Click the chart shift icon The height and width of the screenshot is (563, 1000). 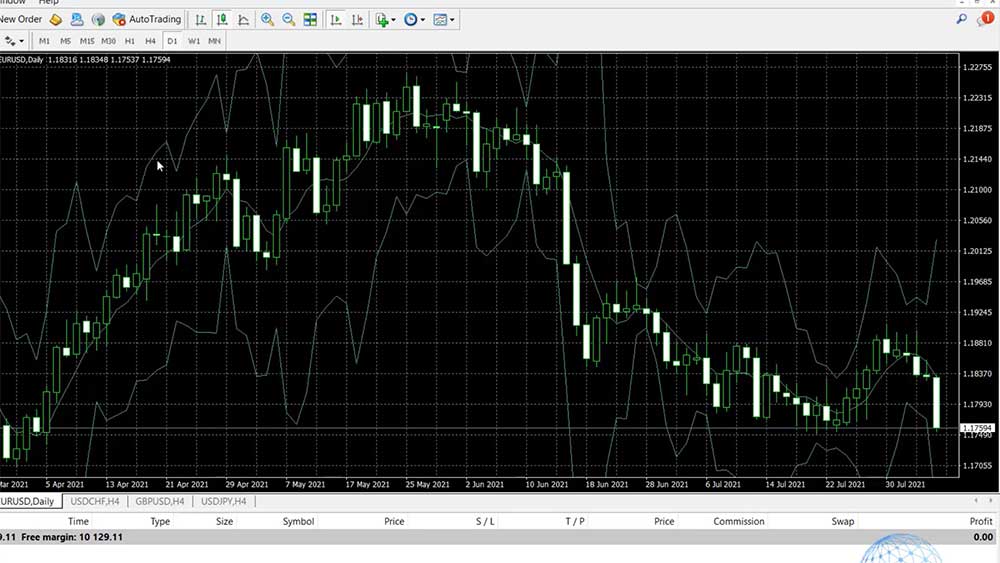pyautogui.click(x=357, y=19)
